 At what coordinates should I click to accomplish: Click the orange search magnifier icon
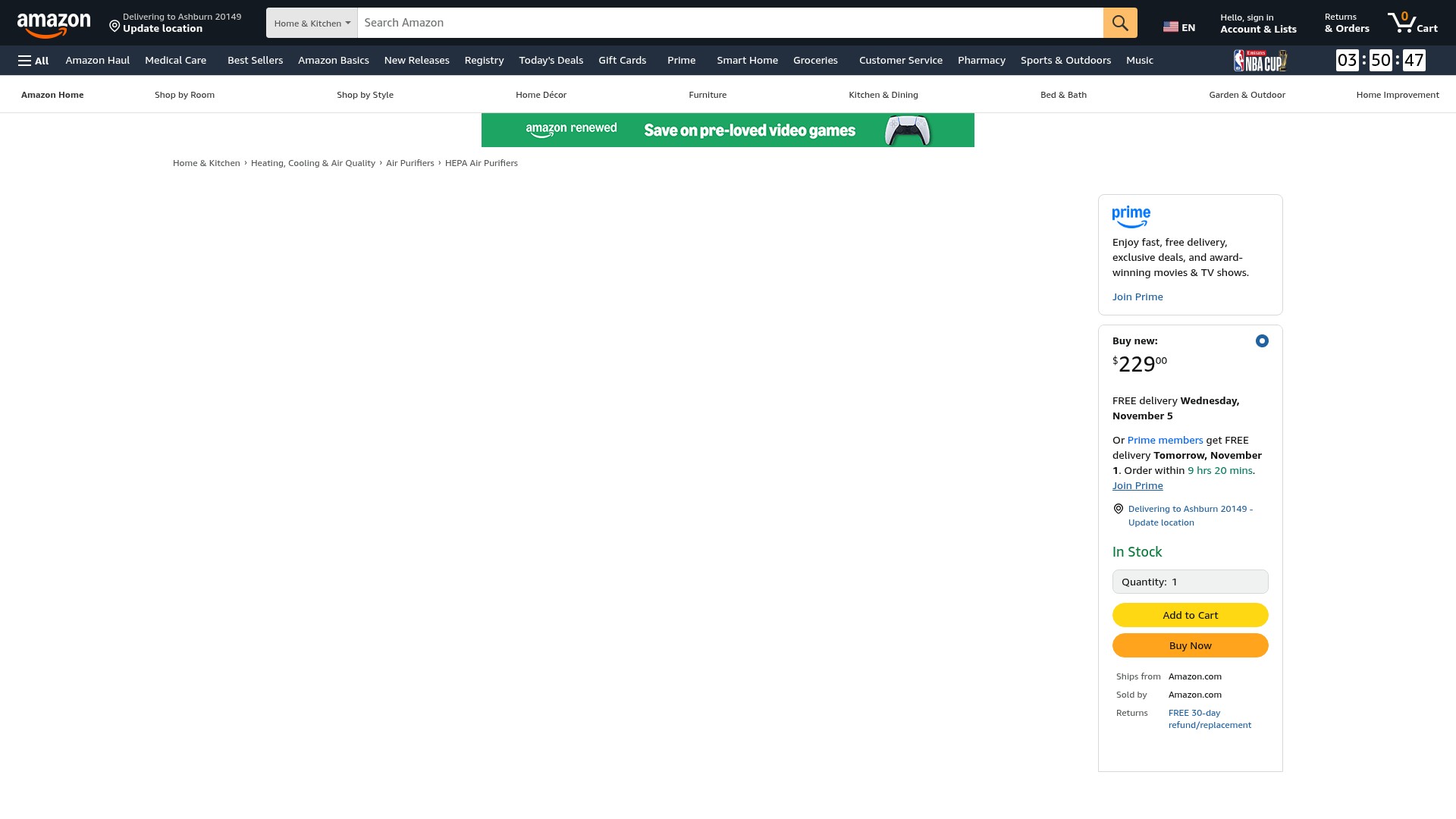1120,23
